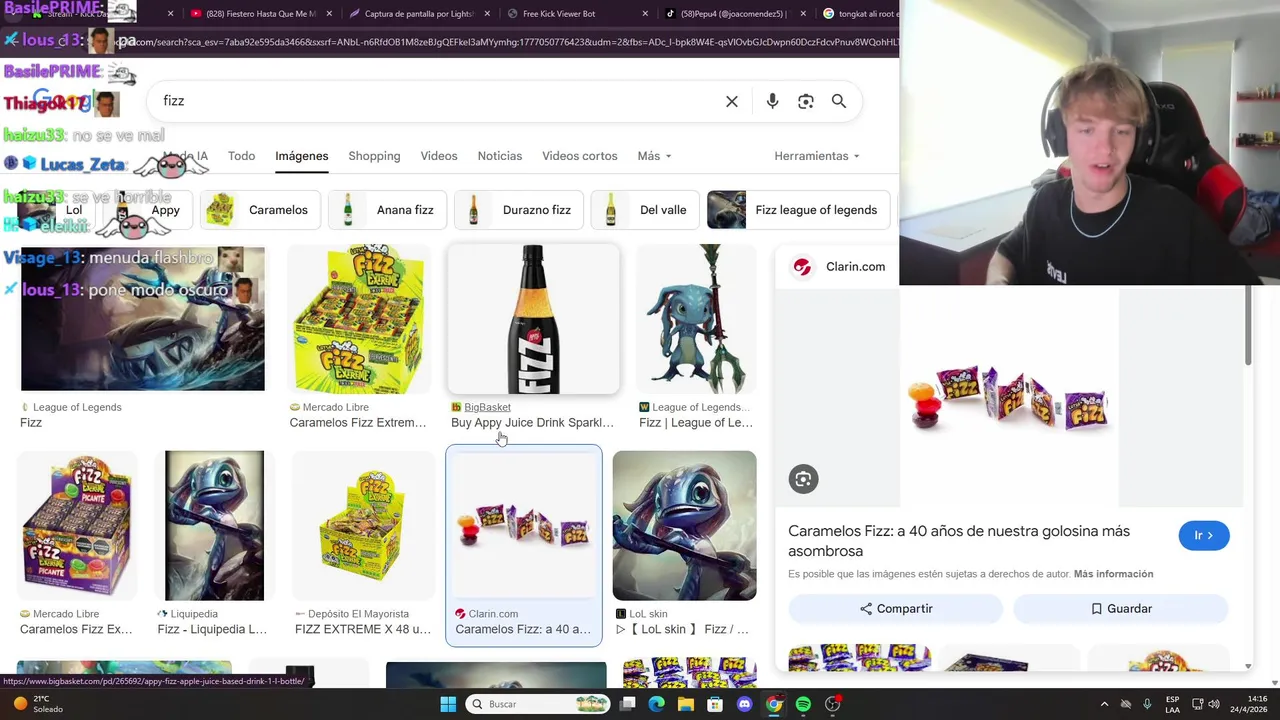Open 'Fizz - Liquipedia L...' result title
1280x720 pixels.
coord(212,629)
